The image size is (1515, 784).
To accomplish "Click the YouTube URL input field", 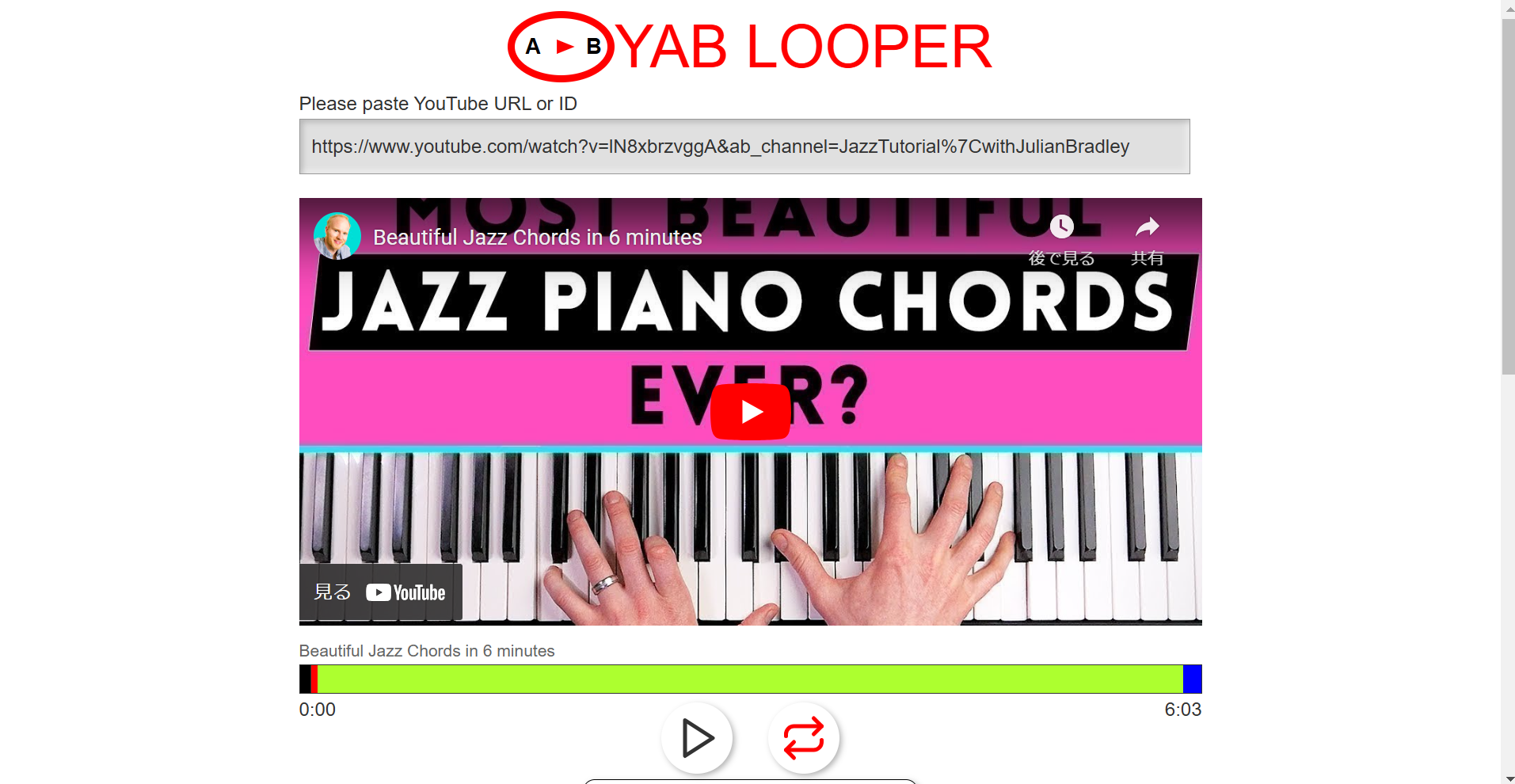I will 744,147.
